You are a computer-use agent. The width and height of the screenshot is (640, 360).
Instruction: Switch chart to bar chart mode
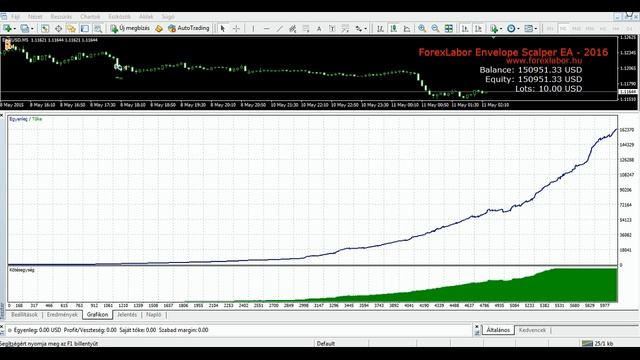(x=380, y=28)
